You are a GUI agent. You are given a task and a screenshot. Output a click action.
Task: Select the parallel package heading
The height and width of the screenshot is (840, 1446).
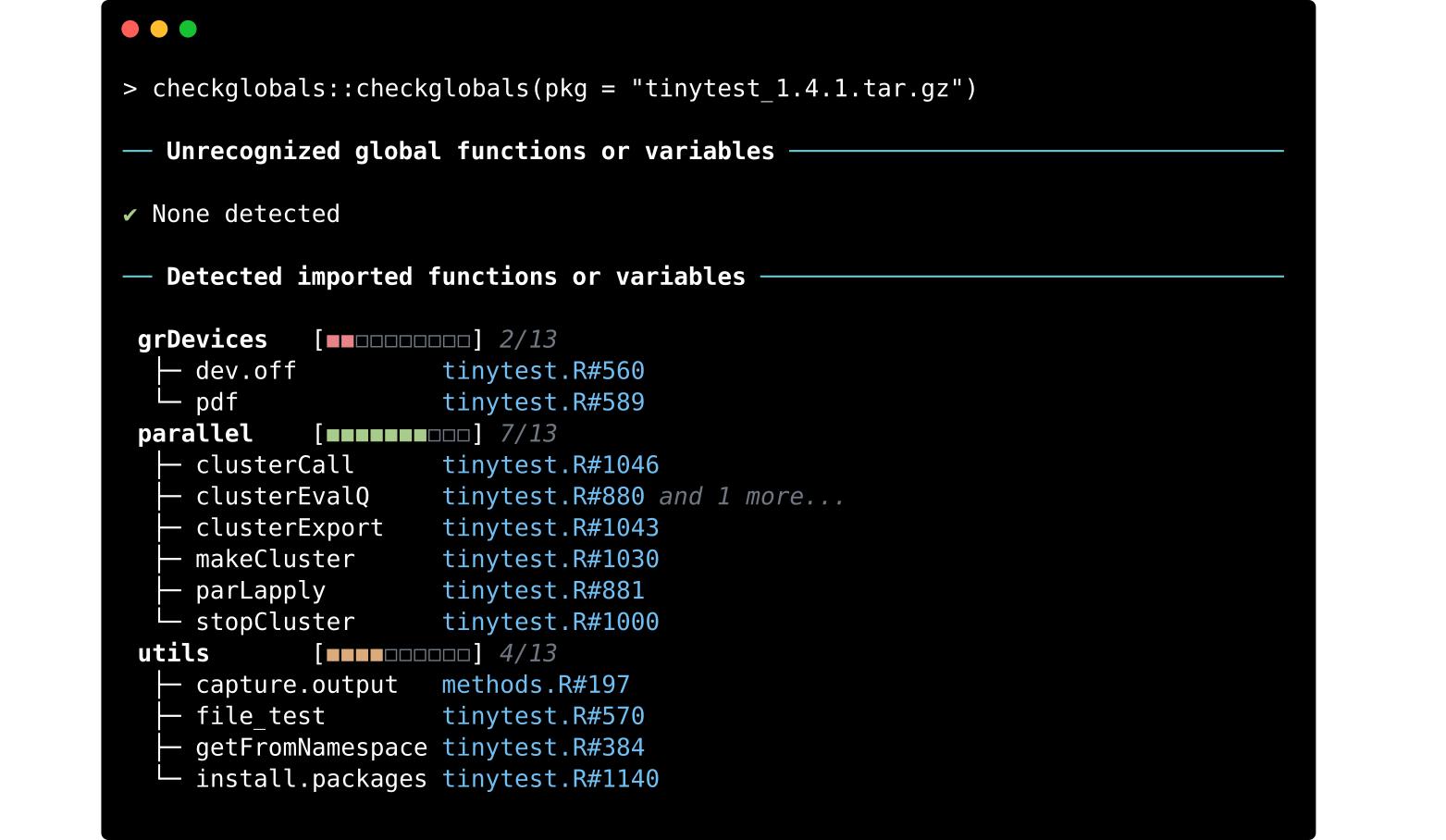194,434
